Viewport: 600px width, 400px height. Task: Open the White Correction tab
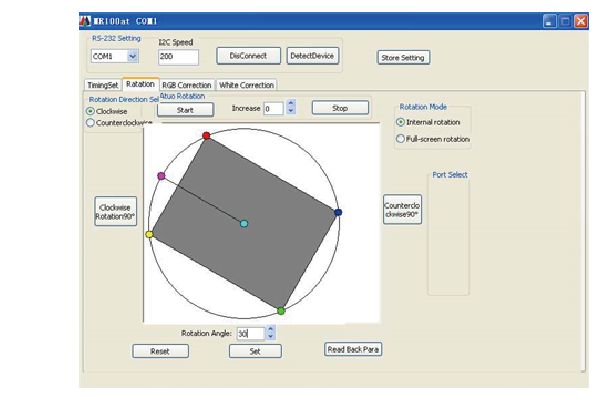tap(246, 85)
